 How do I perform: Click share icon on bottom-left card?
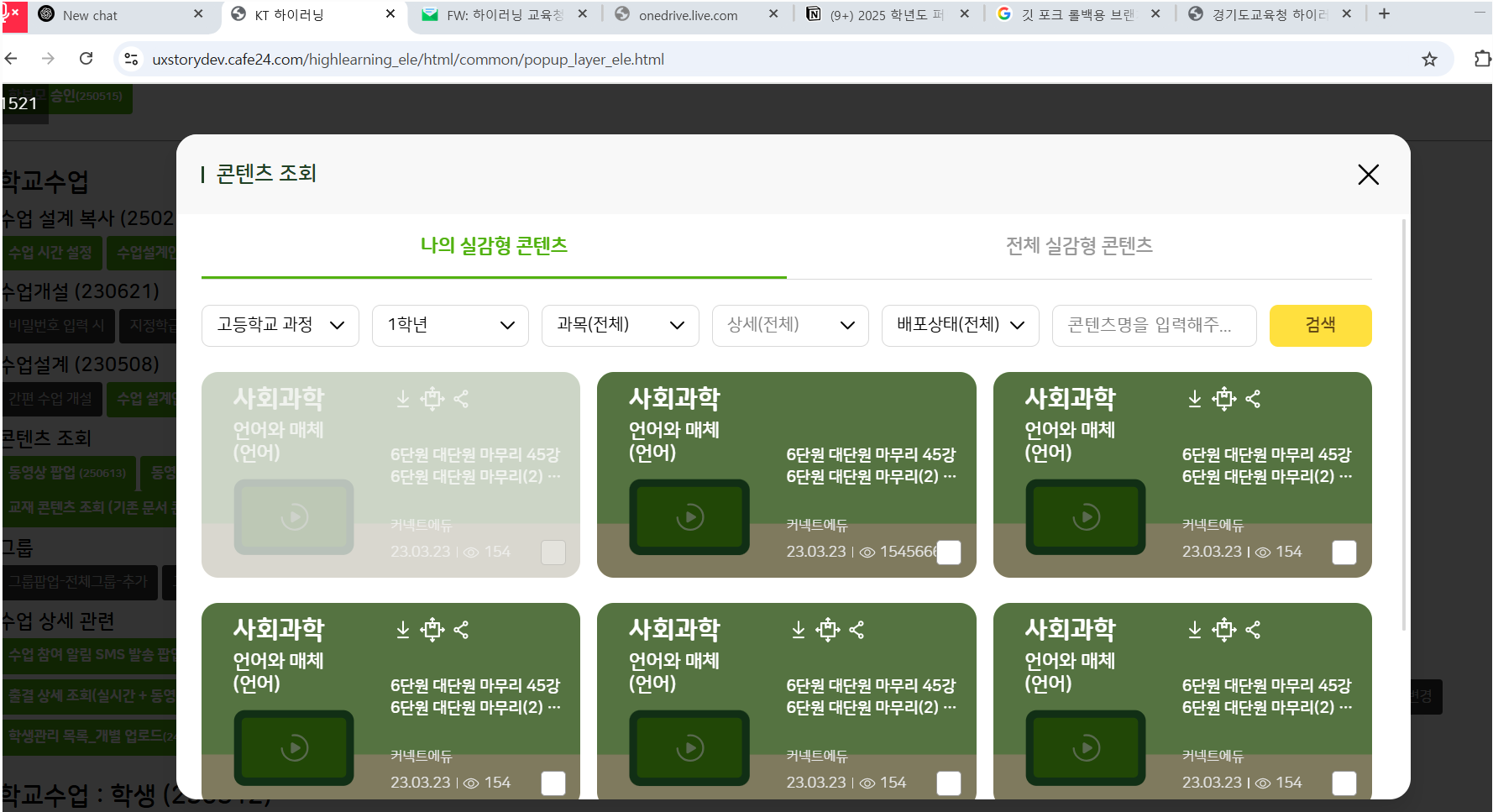(461, 630)
